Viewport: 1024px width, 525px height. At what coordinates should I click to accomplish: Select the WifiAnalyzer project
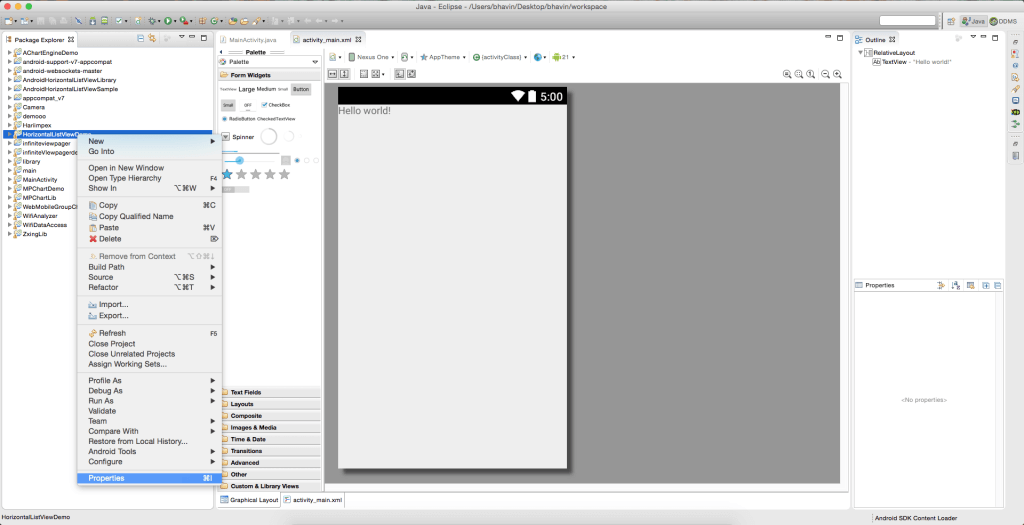[40, 215]
